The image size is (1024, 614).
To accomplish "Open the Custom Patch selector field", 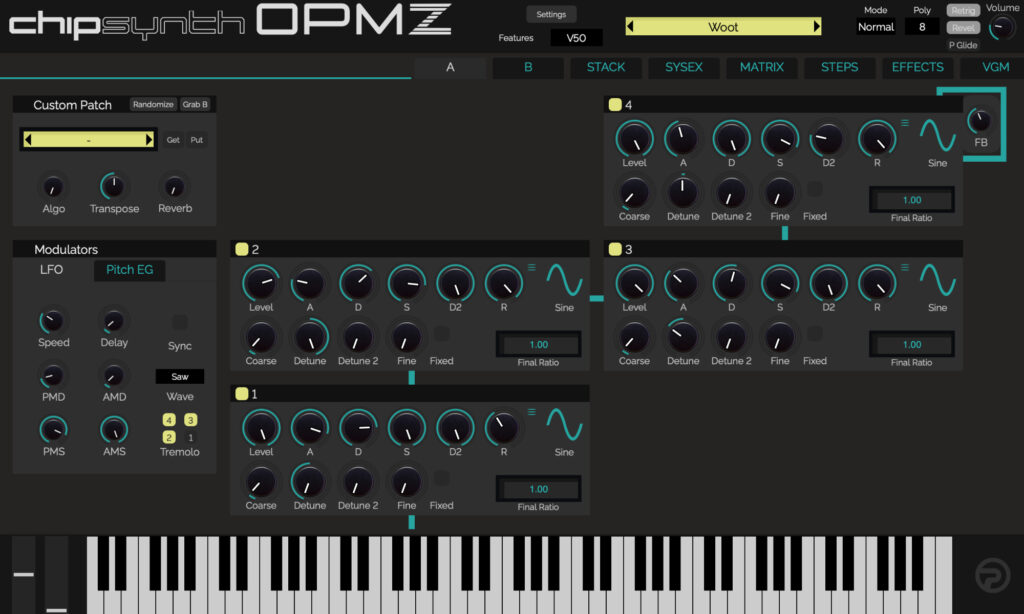I will 88,139.
